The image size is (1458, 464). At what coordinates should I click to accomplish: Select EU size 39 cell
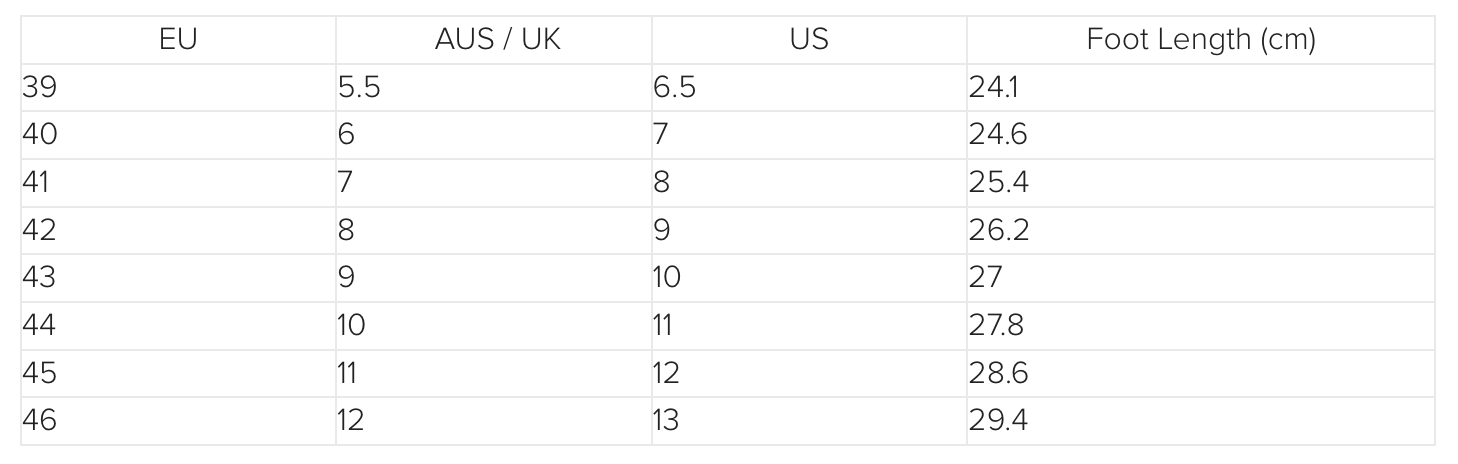(40, 88)
